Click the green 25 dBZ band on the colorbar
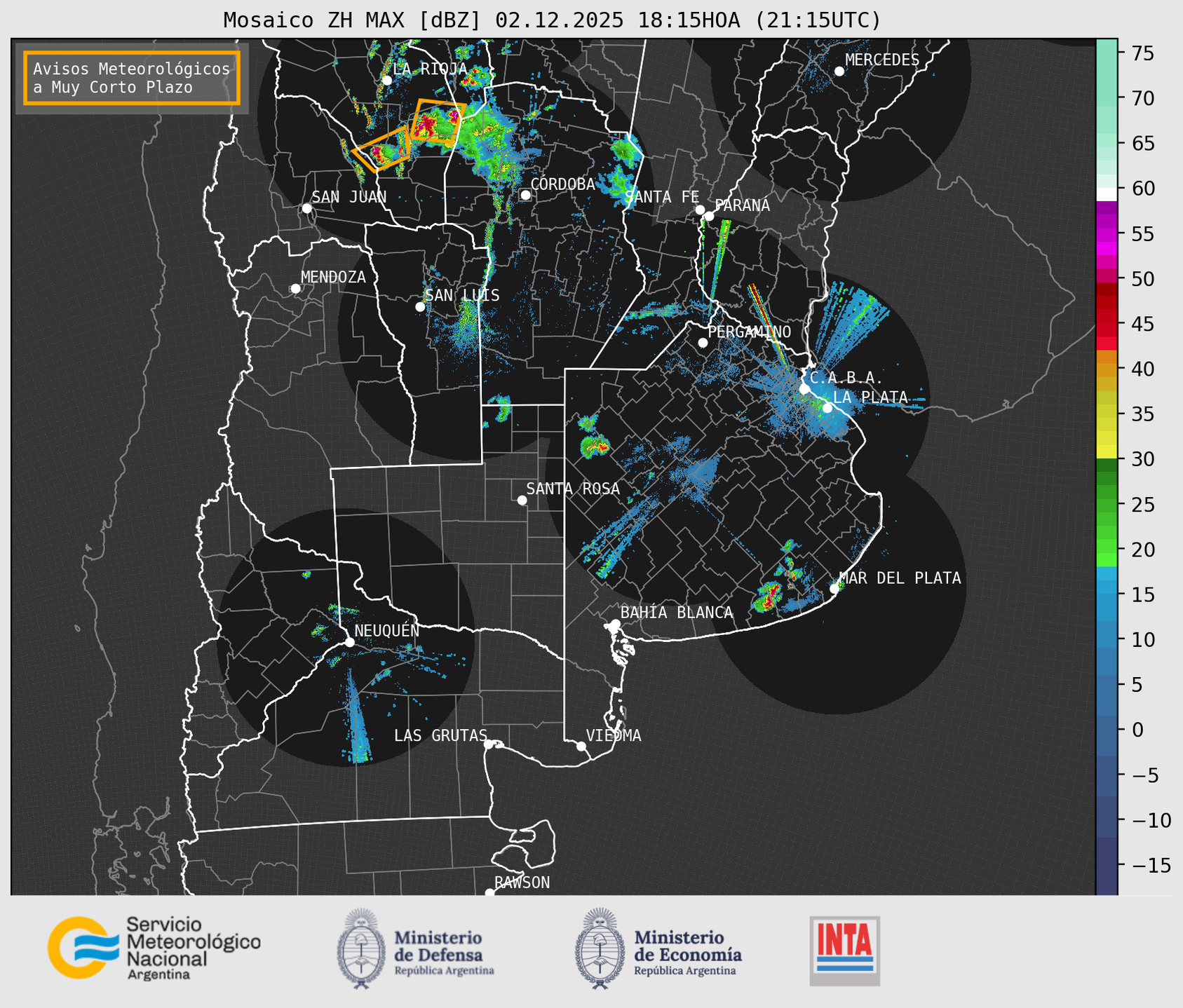Viewport: 1183px width, 1008px height. [x=1106, y=505]
